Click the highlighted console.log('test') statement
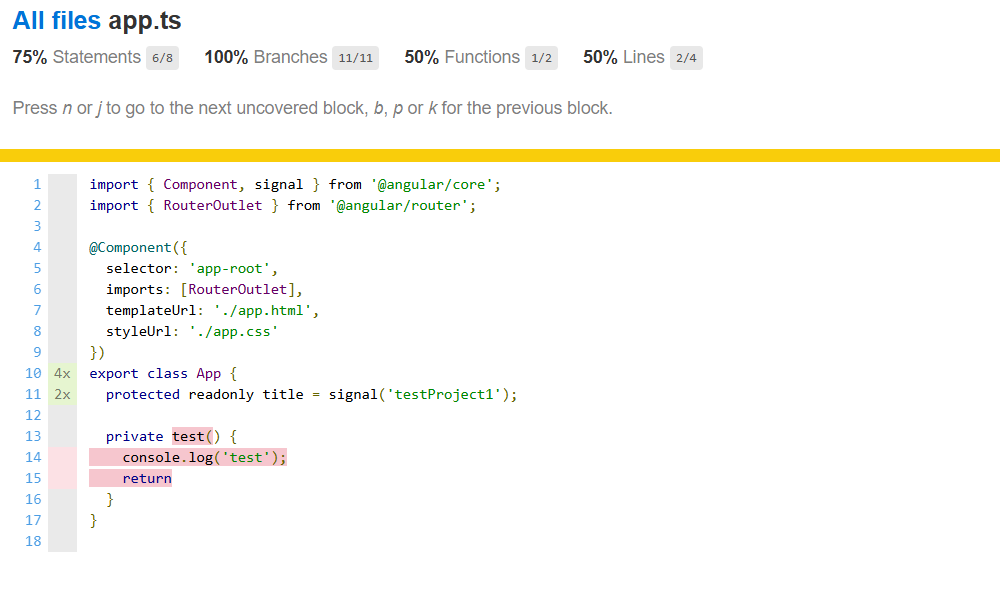 (204, 457)
